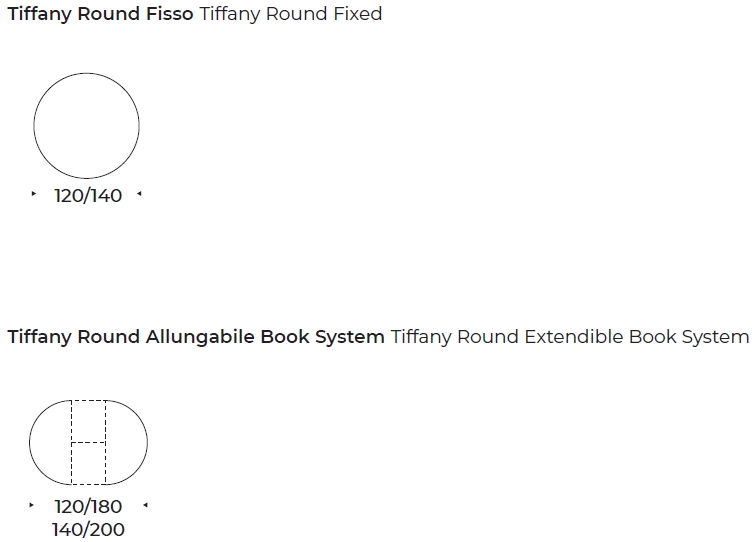This screenshot has height=542, width=756.
Task: Click the extendible oval table diagram
Action: pos(88,442)
